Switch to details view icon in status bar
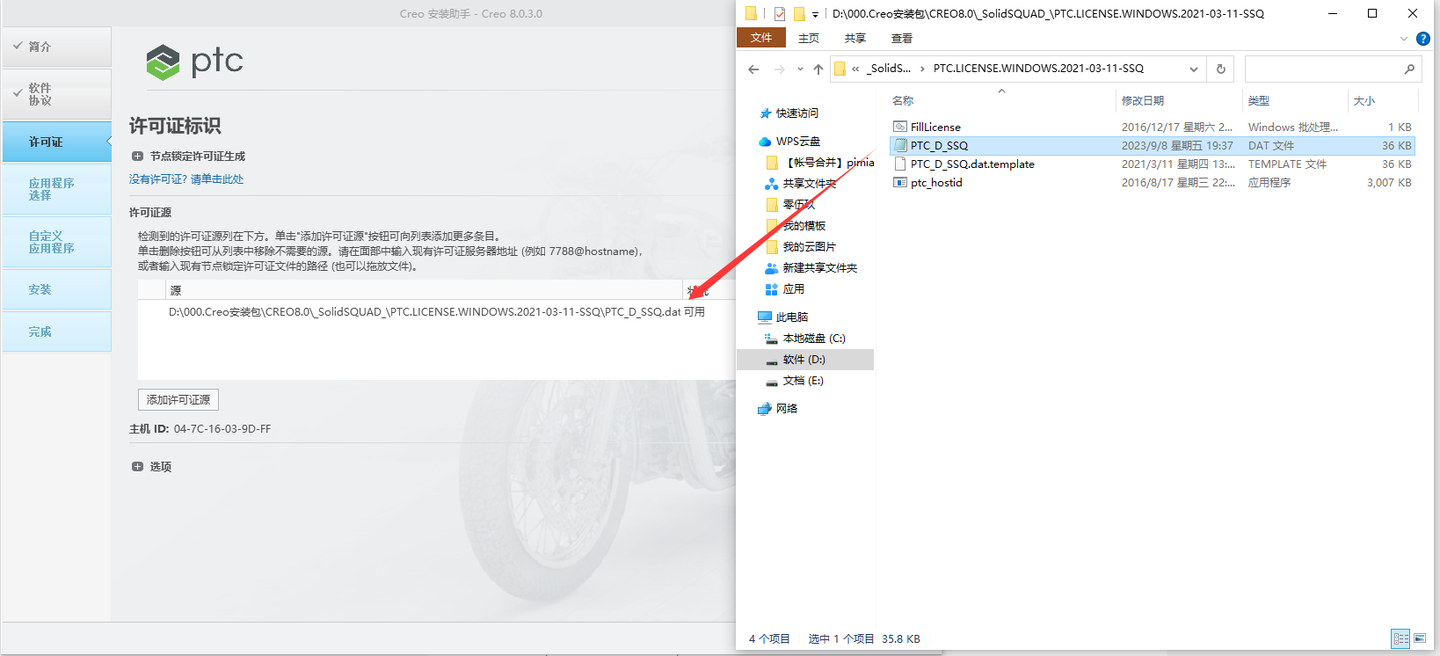The width and height of the screenshot is (1440, 656). pyautogui.click(x=1400, y=638)
